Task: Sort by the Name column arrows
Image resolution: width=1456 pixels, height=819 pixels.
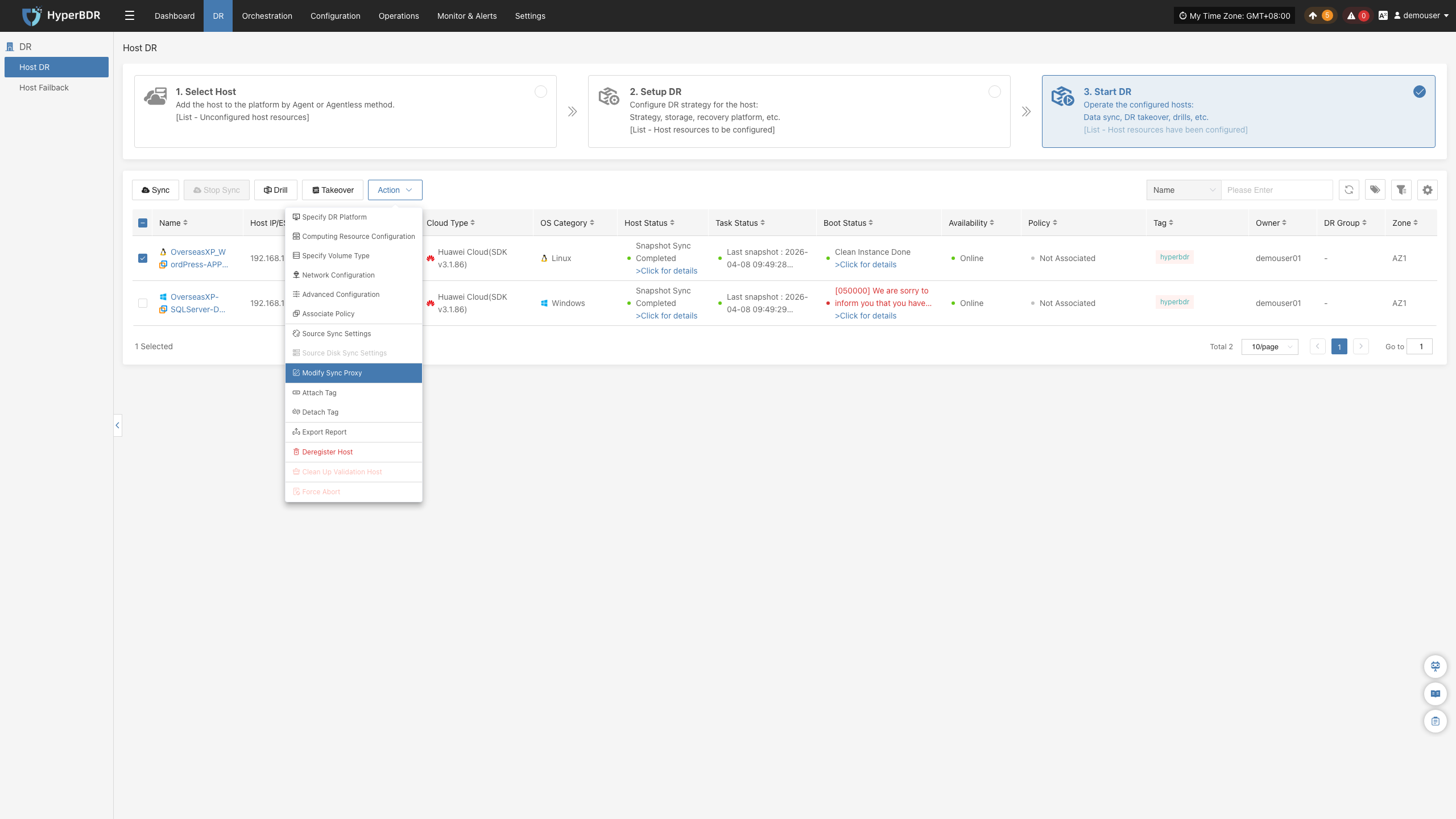Action: pyautogui.click(x=185, y=223)
